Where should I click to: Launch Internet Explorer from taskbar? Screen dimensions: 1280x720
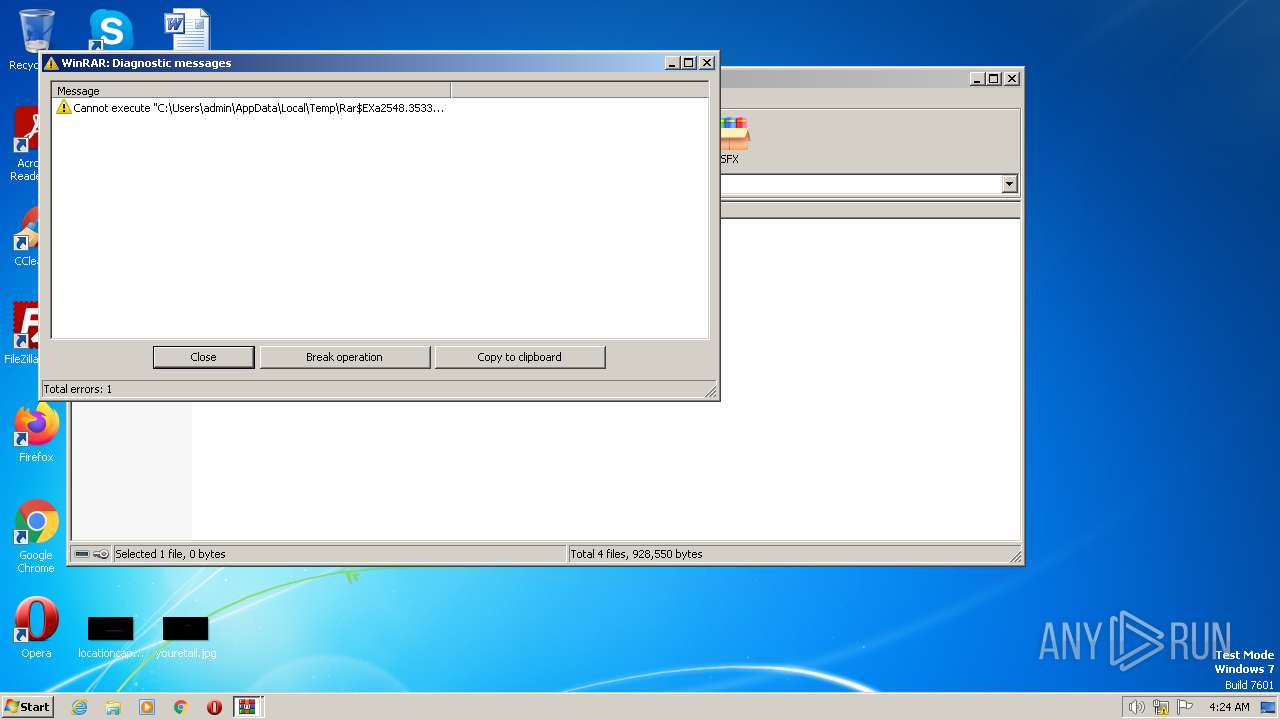(x=79, y=707)
